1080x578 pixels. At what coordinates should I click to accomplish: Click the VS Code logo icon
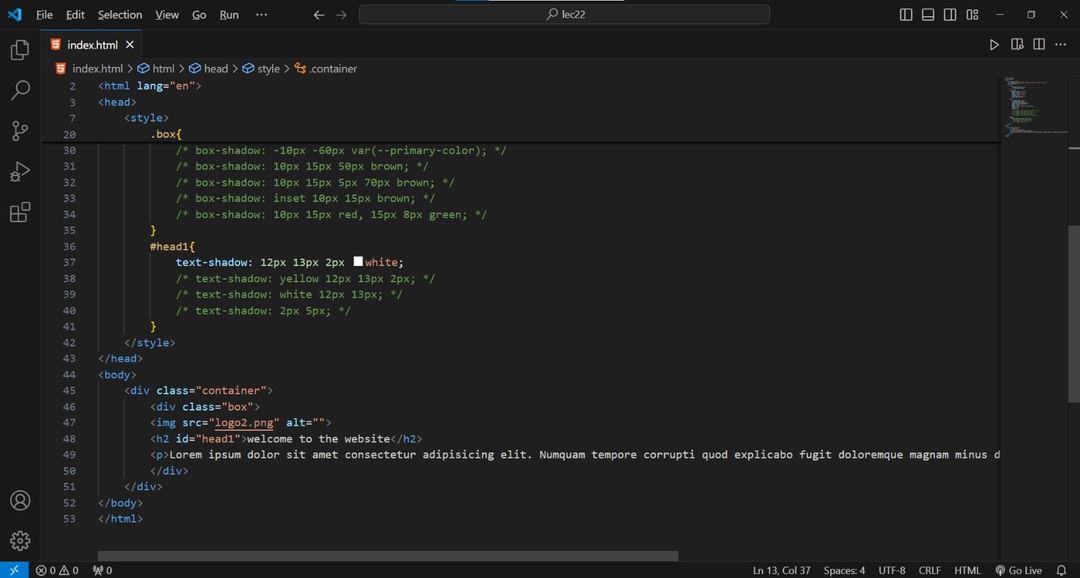14,14
